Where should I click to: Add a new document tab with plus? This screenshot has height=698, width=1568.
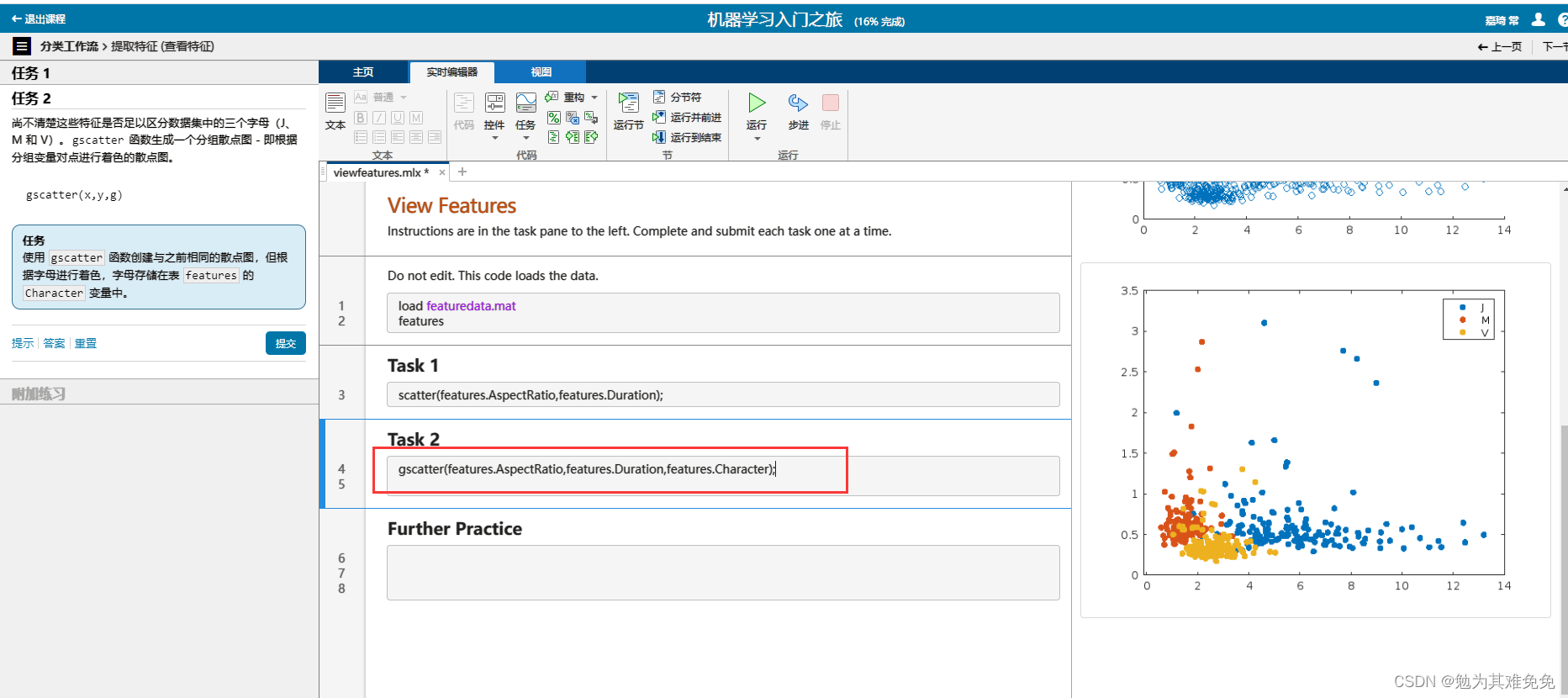462,172
